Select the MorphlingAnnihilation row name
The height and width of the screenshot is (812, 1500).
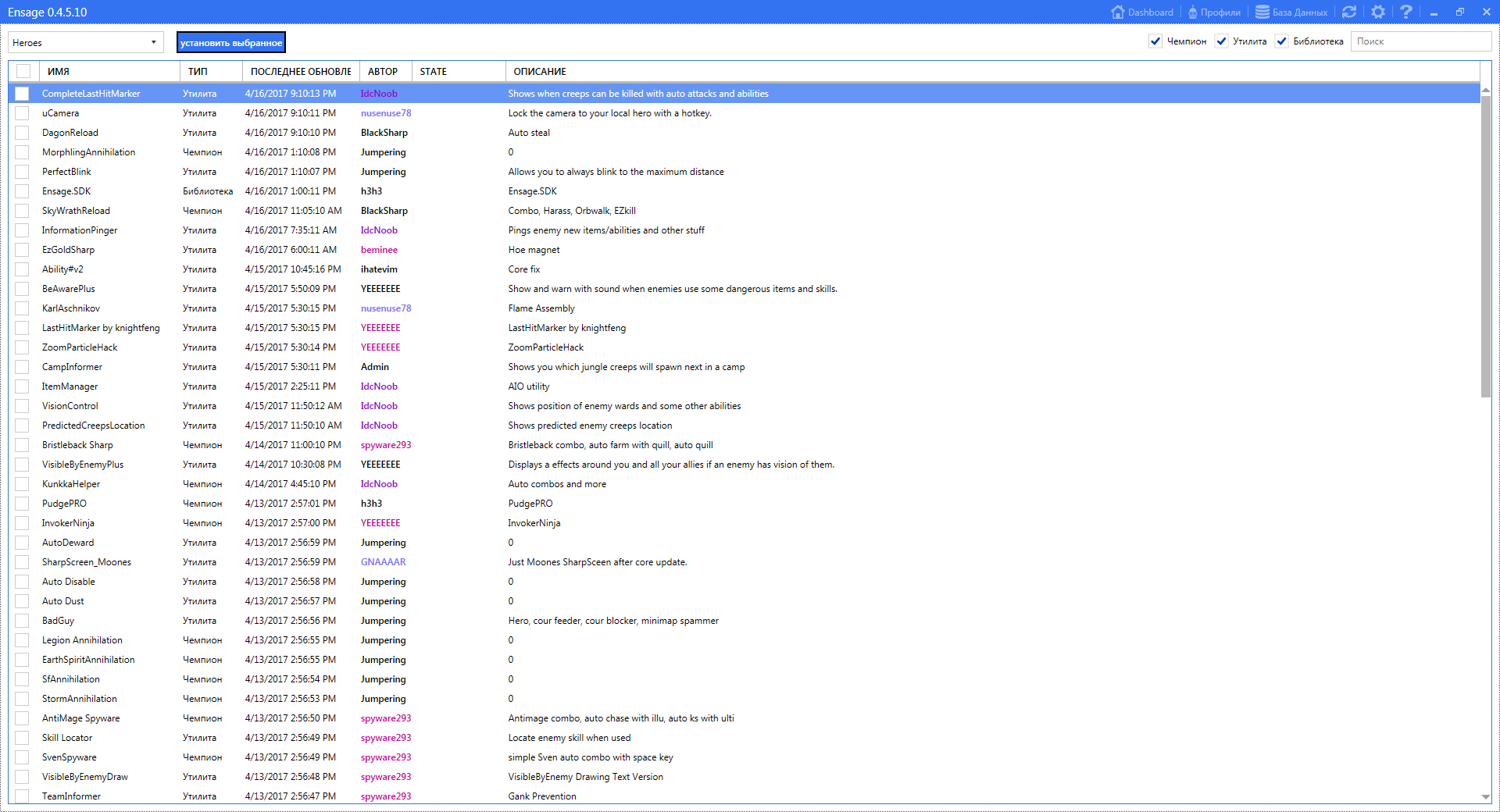click(x=88, y=152)
